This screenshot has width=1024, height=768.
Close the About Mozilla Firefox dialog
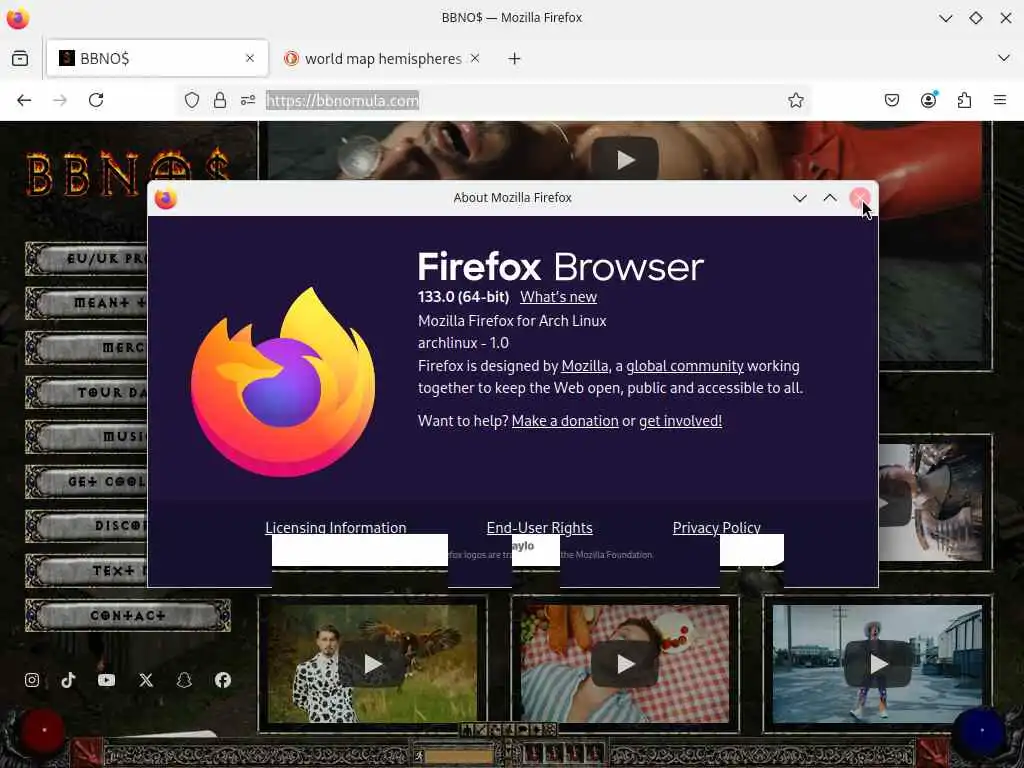point(860,198)
